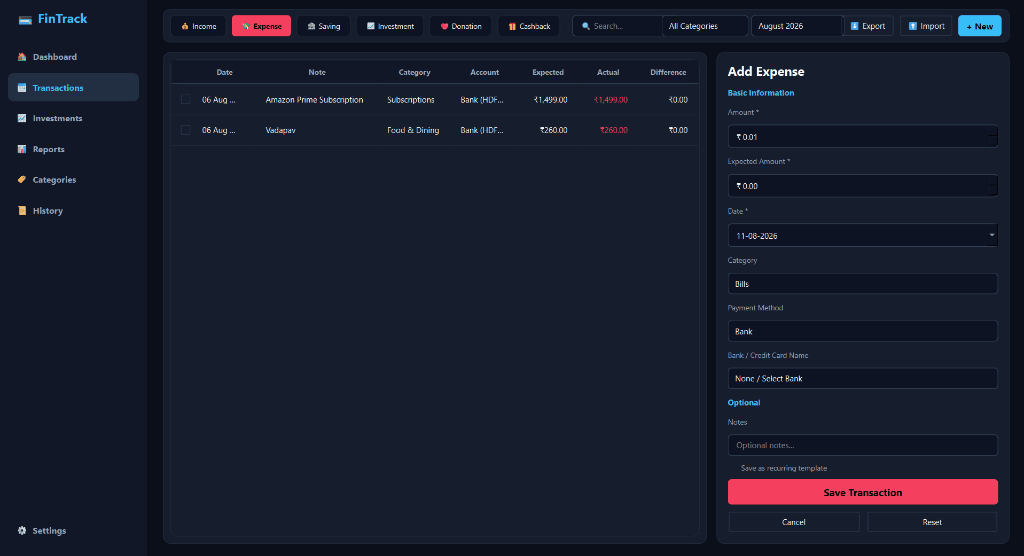The width and height of the screenshot is (1024, 556).
Task: Click the Settings gear icon
Action: coord(22,531)
